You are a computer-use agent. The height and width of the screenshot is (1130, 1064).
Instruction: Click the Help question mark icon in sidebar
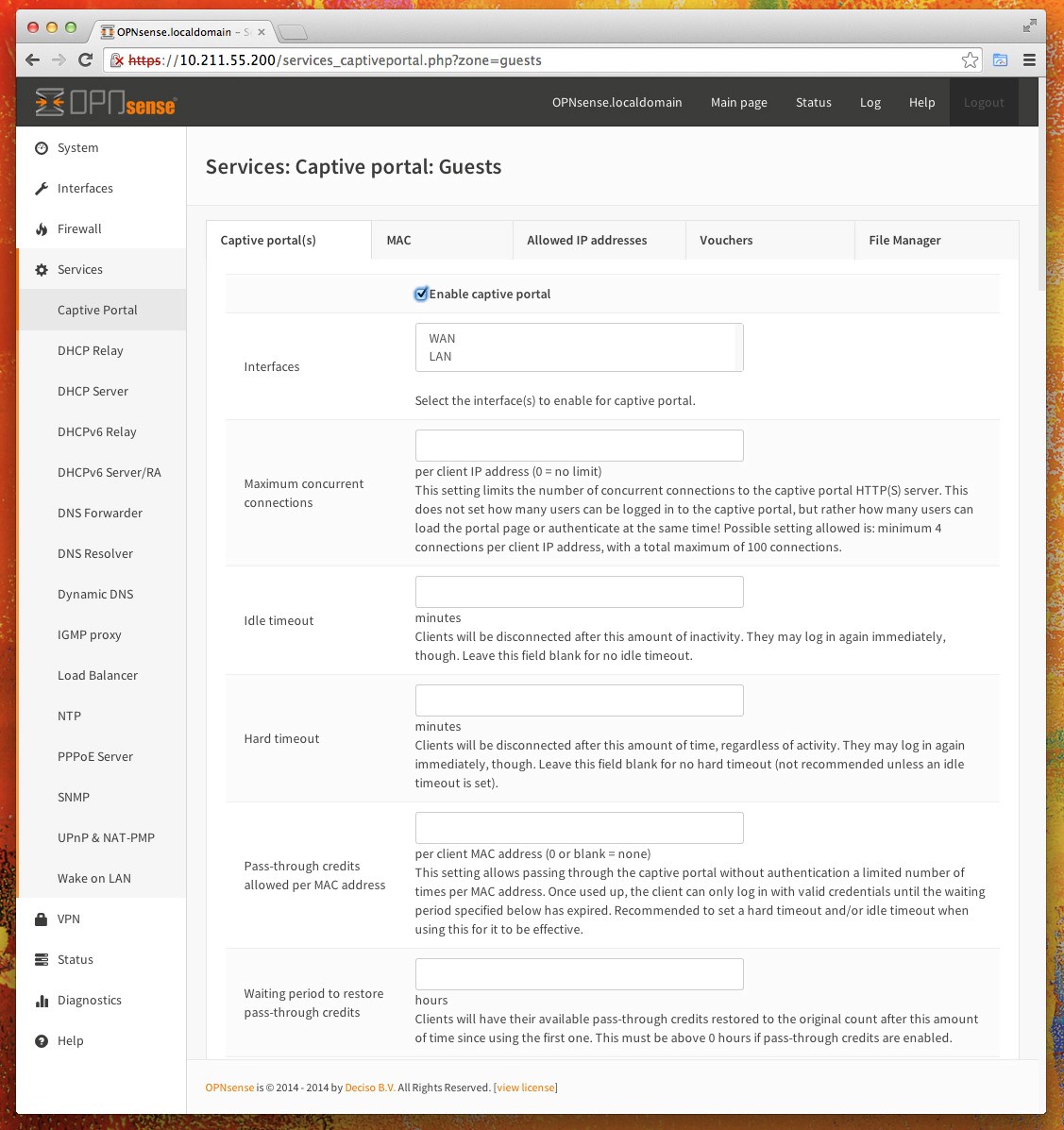point(42,1040)
